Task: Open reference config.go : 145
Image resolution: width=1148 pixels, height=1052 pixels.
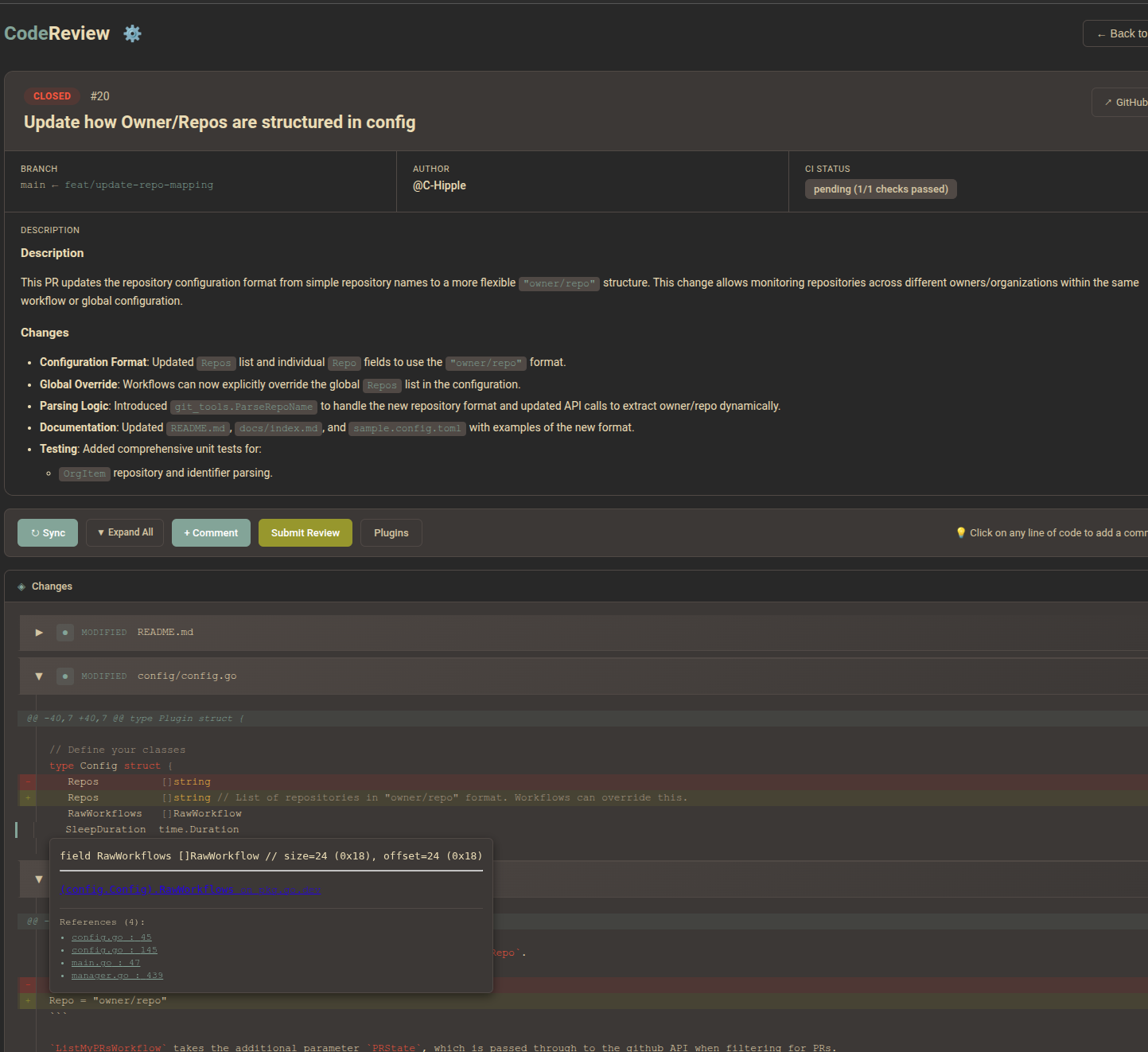Action: [115, 950]
